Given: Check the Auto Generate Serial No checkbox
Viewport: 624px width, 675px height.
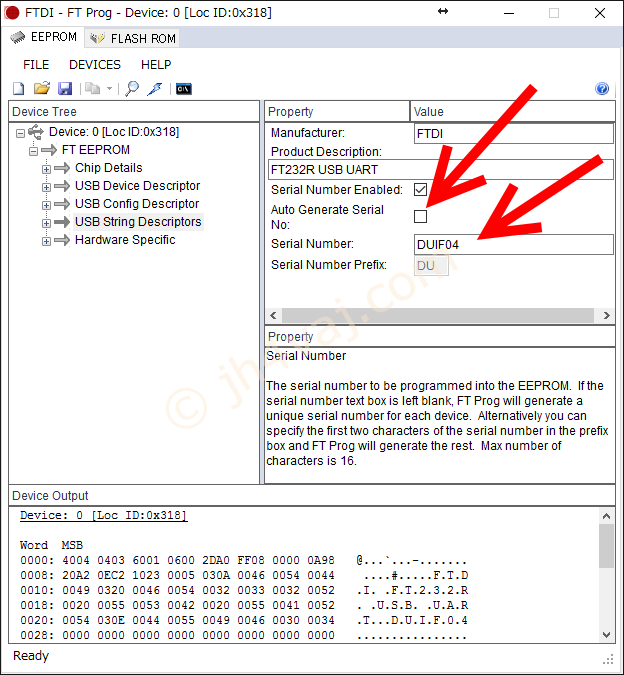Looking at the screenshot, I should point(420,216).
